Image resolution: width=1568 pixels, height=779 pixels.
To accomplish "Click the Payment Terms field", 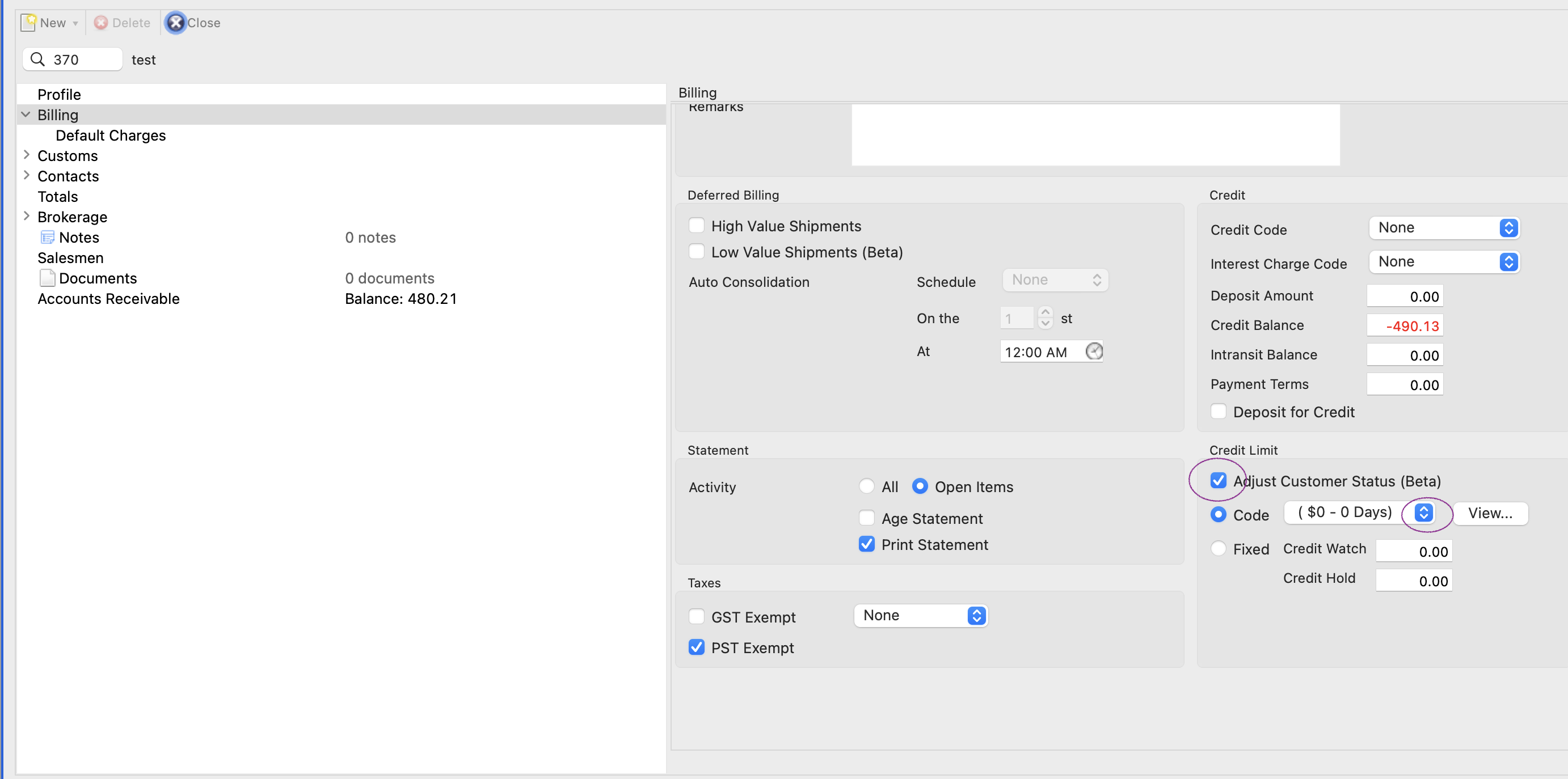I will (x=1405, y=385).
